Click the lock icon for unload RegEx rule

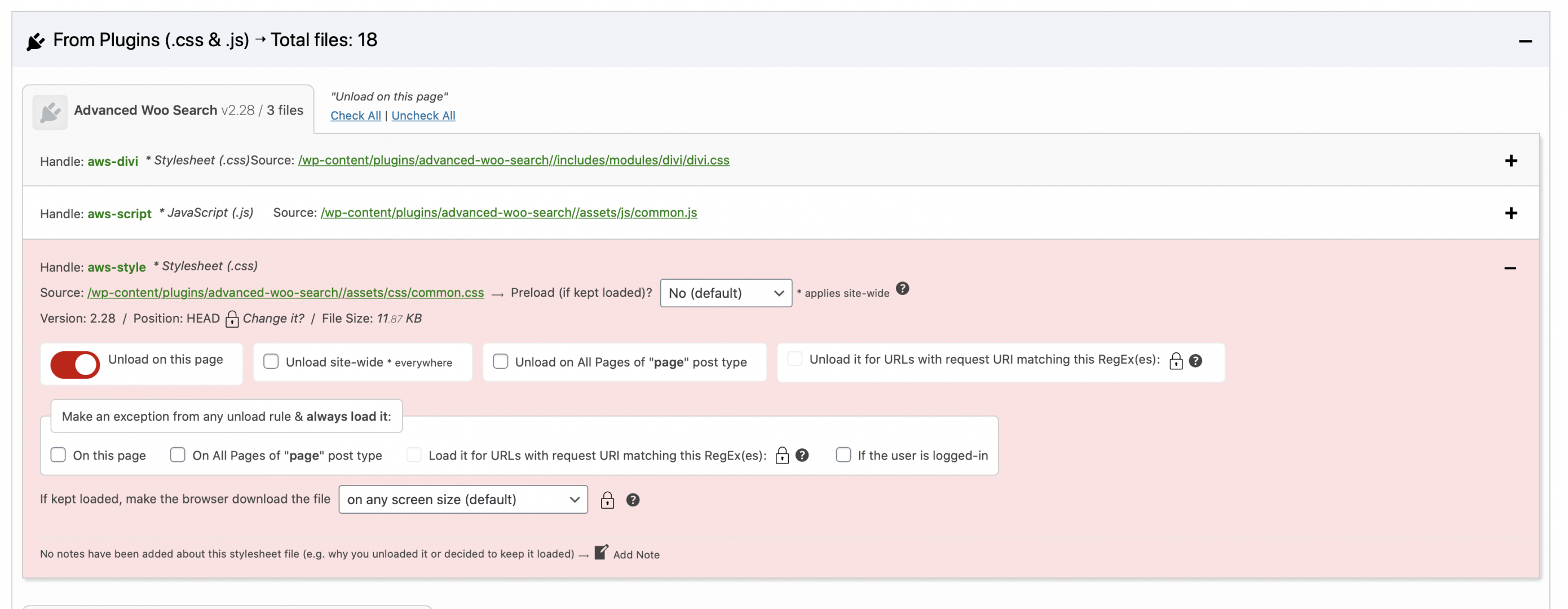[1176, 361]
